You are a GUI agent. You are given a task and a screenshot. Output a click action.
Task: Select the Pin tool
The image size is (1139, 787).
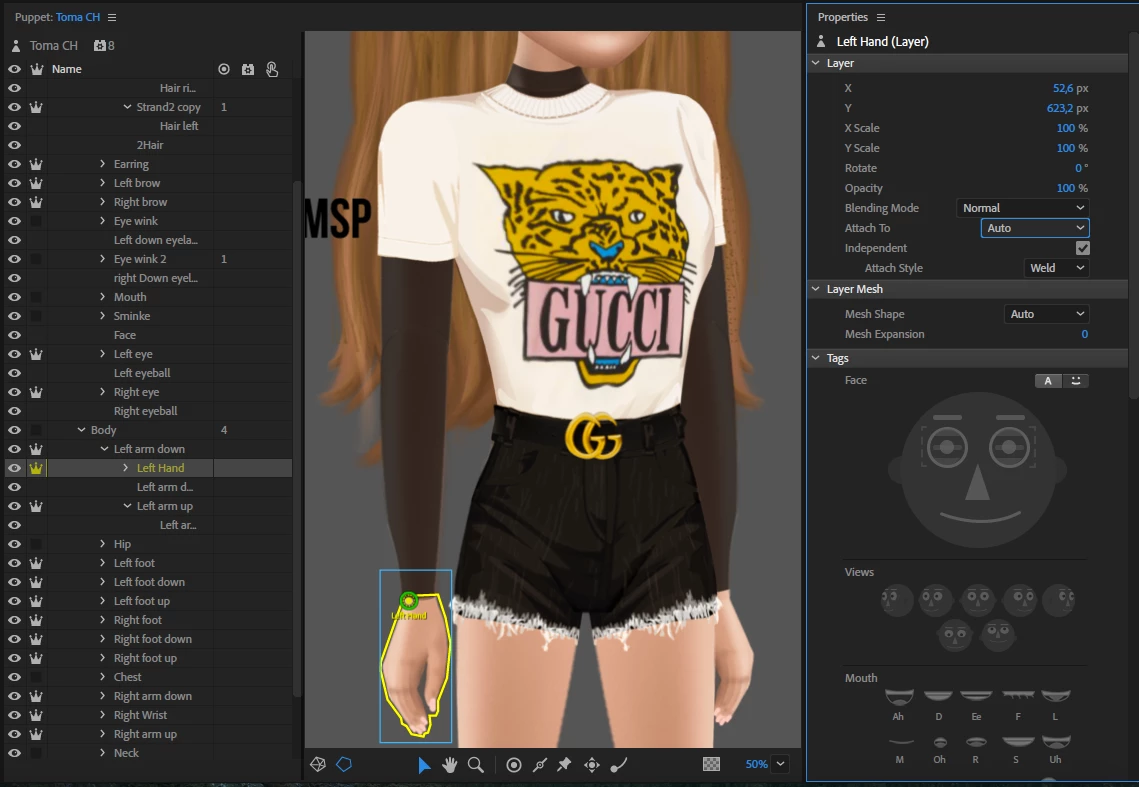pyautogui.click(x=564, y=764)
